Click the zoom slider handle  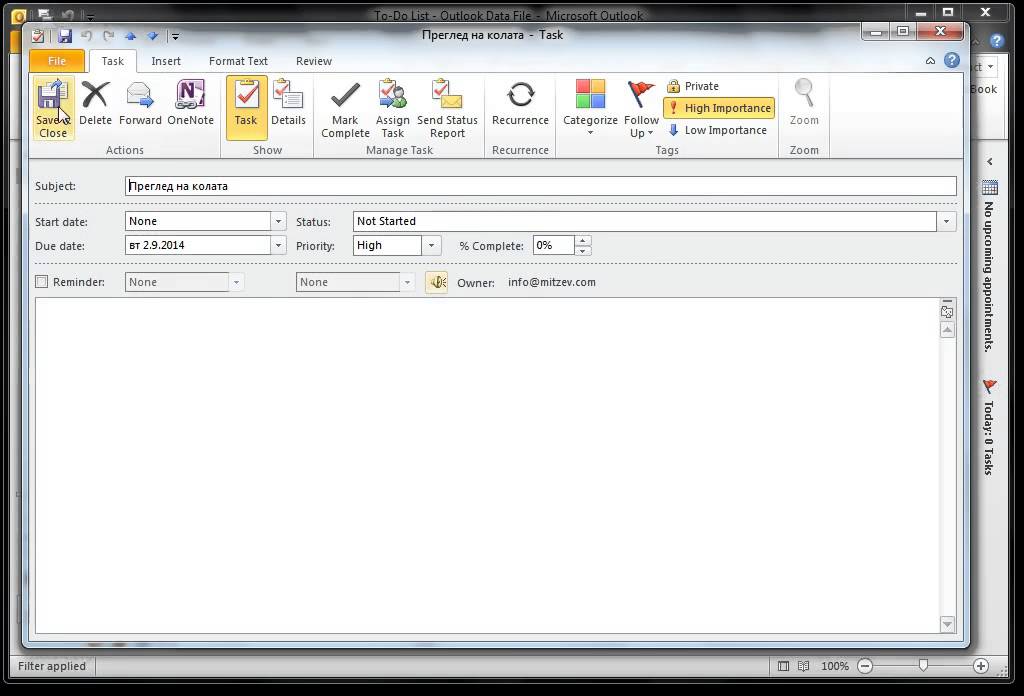(923, 666)
